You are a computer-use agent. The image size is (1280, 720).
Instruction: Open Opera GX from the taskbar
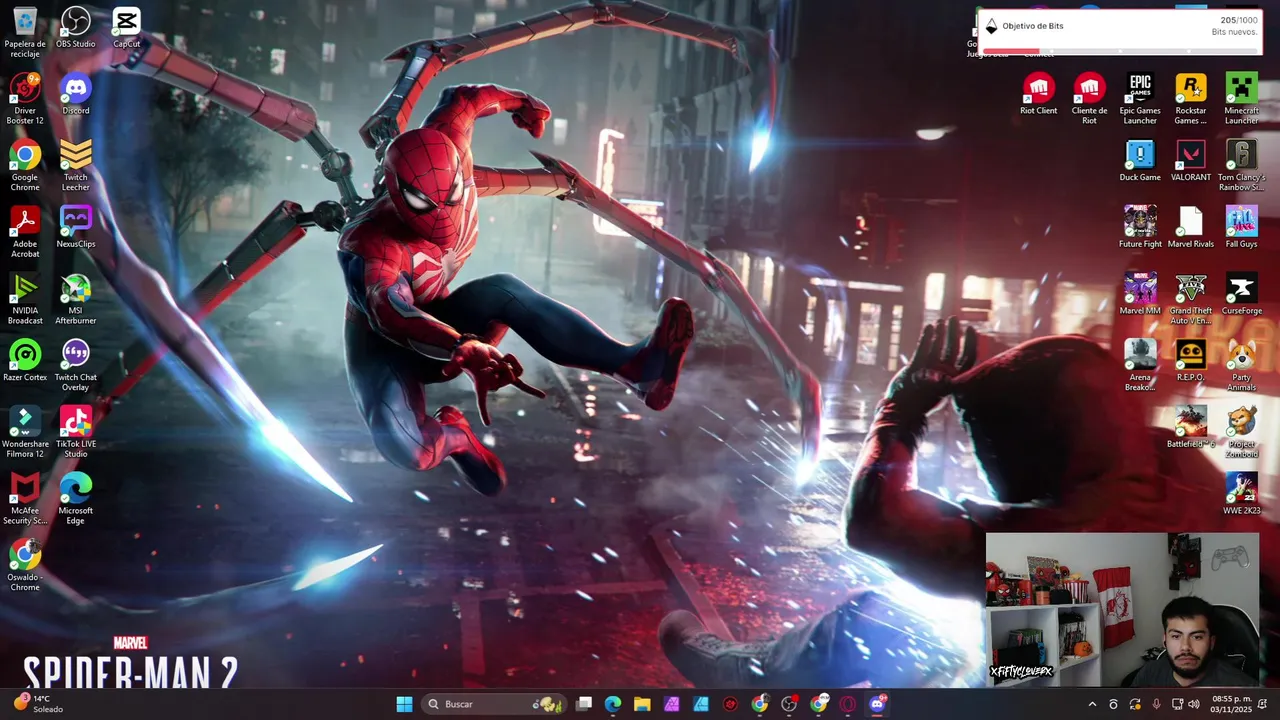[848, 704]
